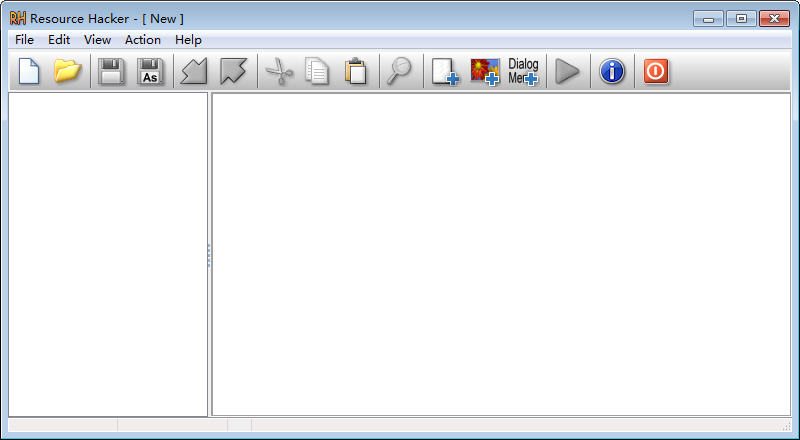Click the Save As floppy icon
Viewport: 800px width, 440px height.
[150, 71]
